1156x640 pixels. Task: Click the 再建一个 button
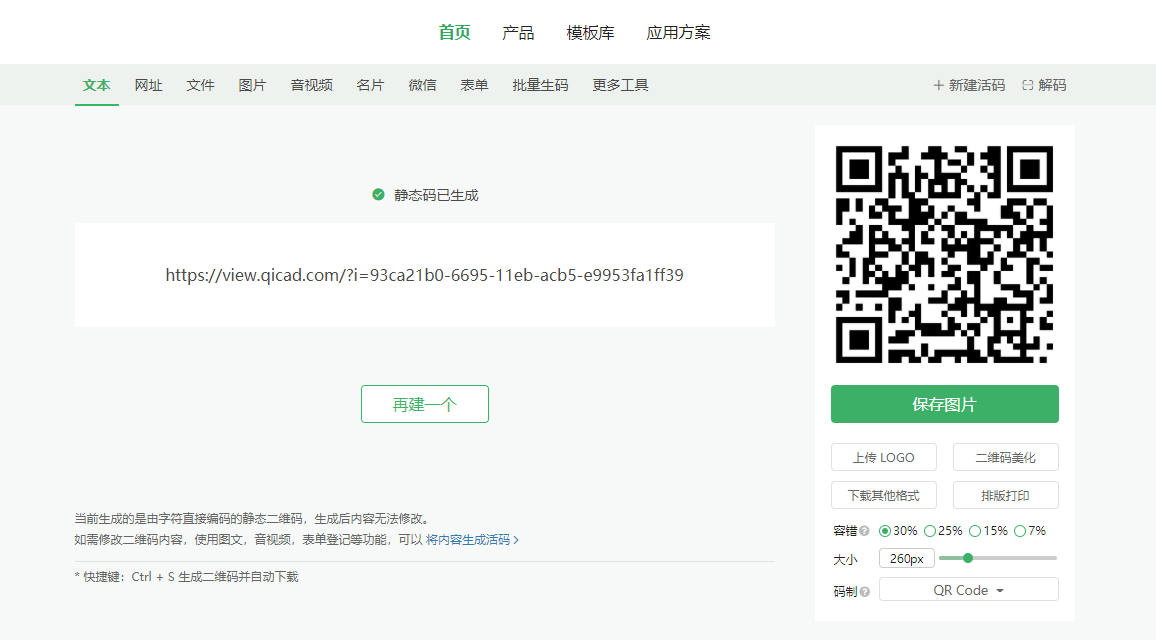[x=424, y=404]
